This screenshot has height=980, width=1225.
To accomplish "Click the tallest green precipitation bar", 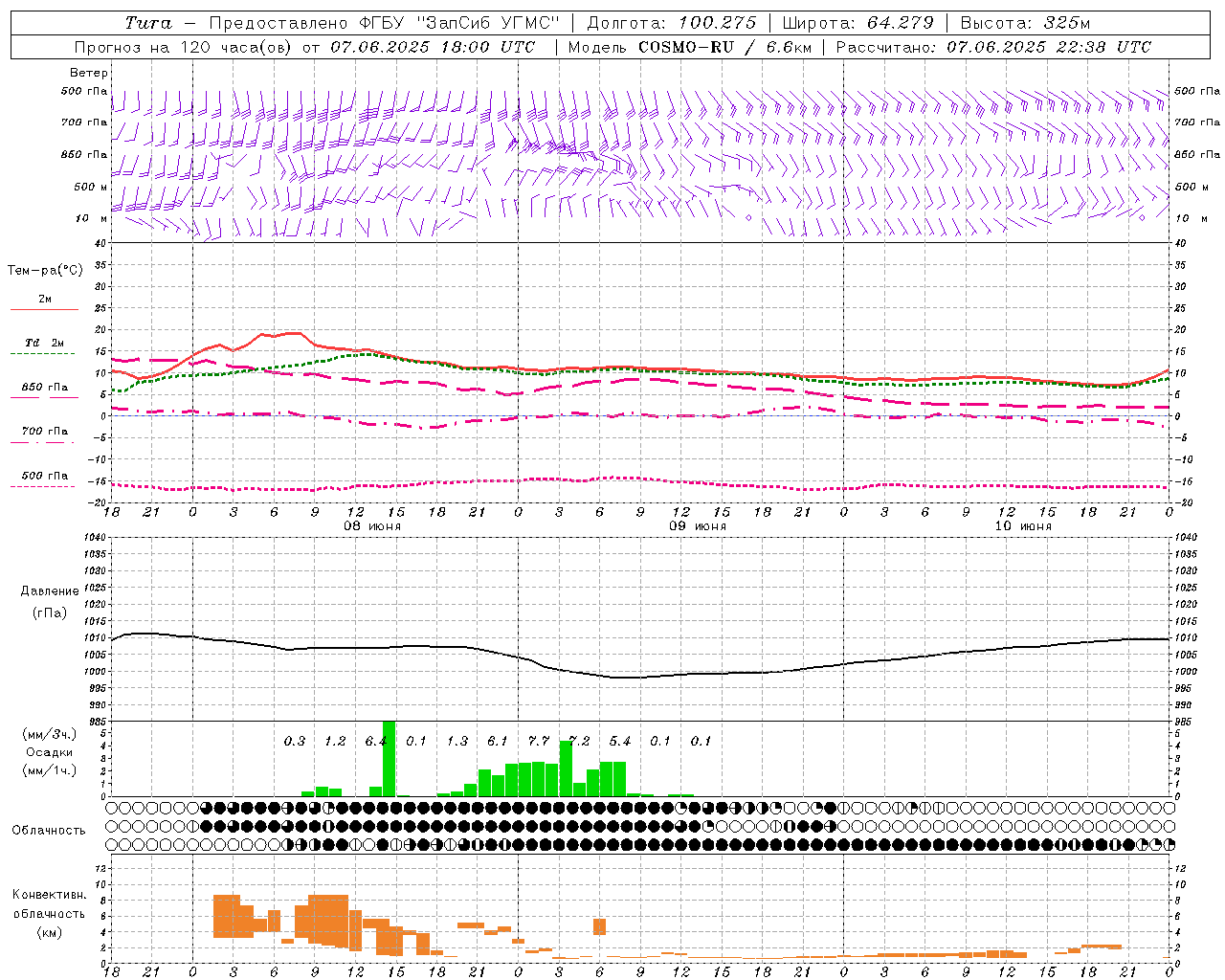I will tap(390, 759).
